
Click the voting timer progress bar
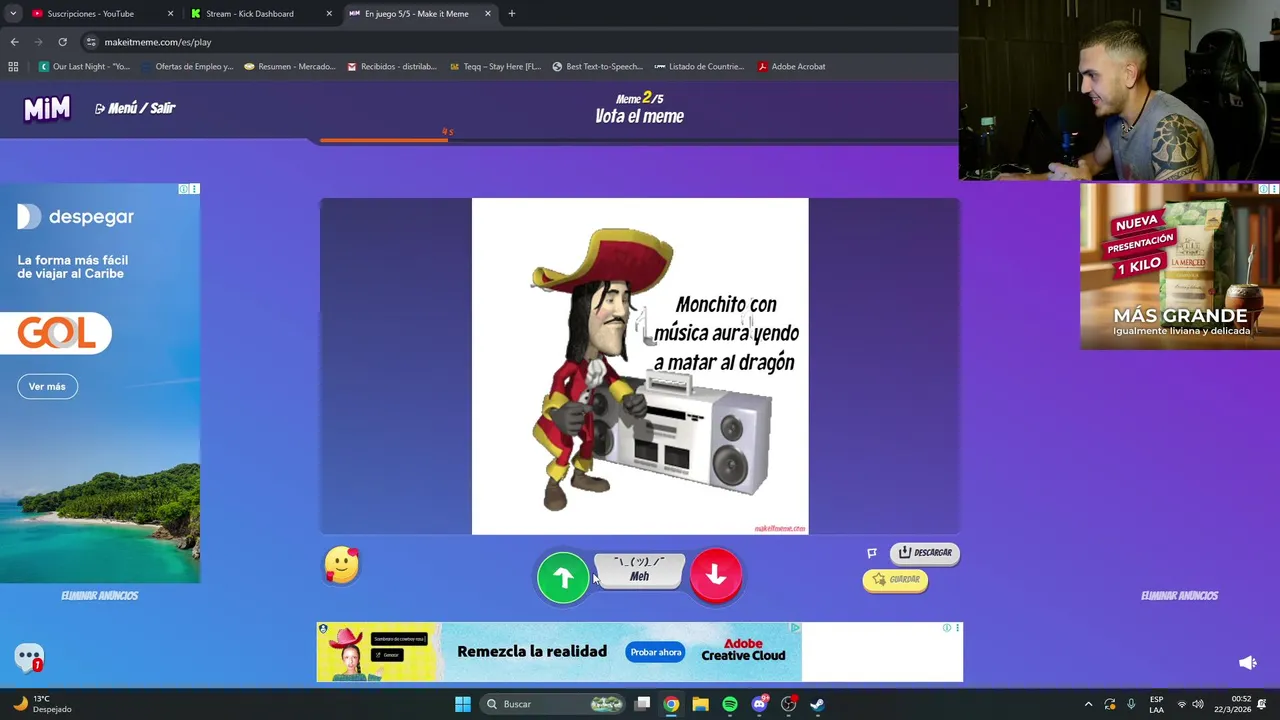[640, 140]
